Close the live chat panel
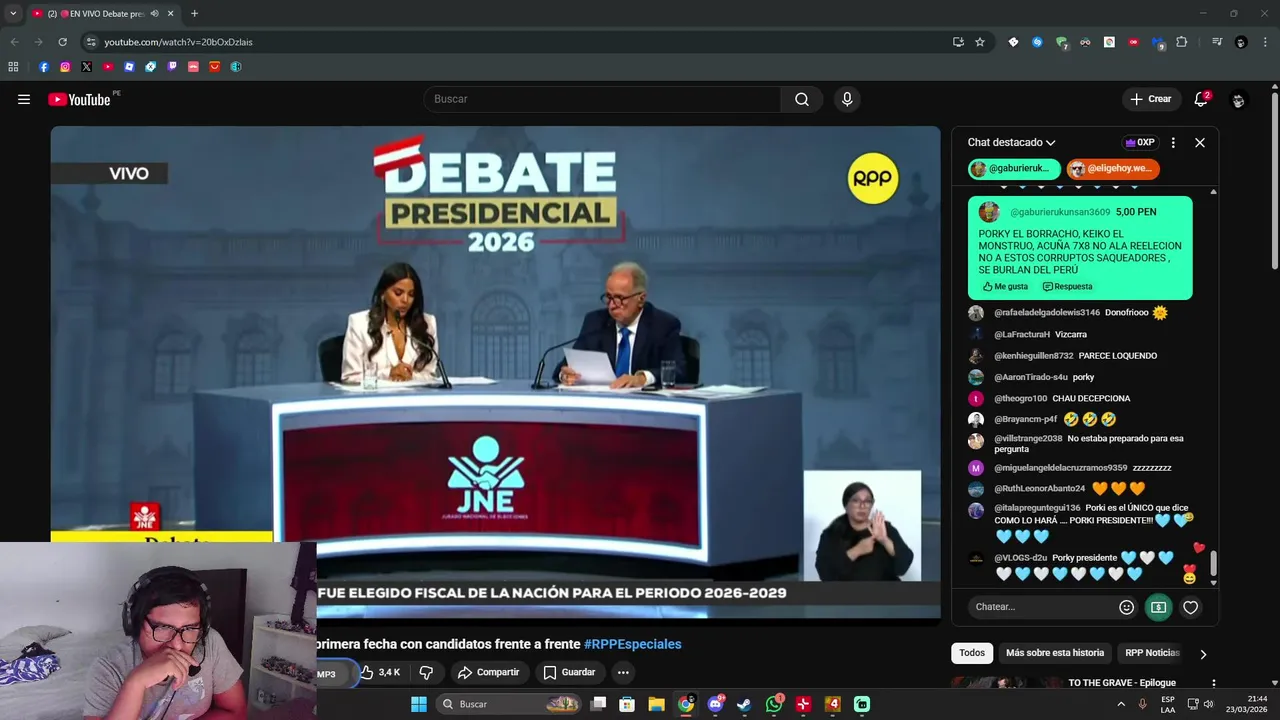The height and width of the screenshot is (720, 1280). click(x=1200, y=142)
